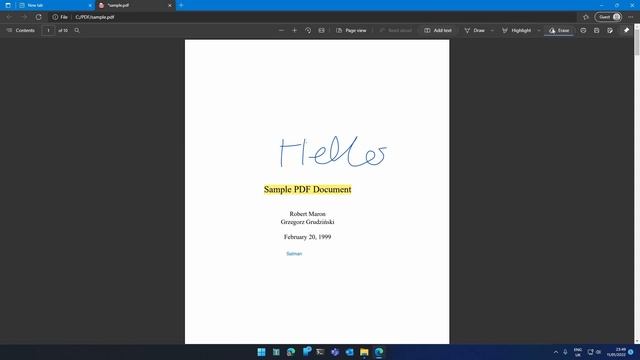This screenshot has height=360, width=640.
Task: Click the microphone tray icon
Action: click(565, 352)
